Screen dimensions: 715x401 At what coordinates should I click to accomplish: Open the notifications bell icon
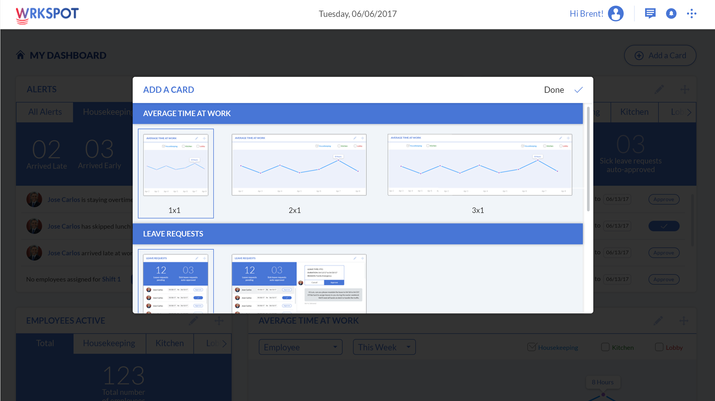(x=671, y=14)
